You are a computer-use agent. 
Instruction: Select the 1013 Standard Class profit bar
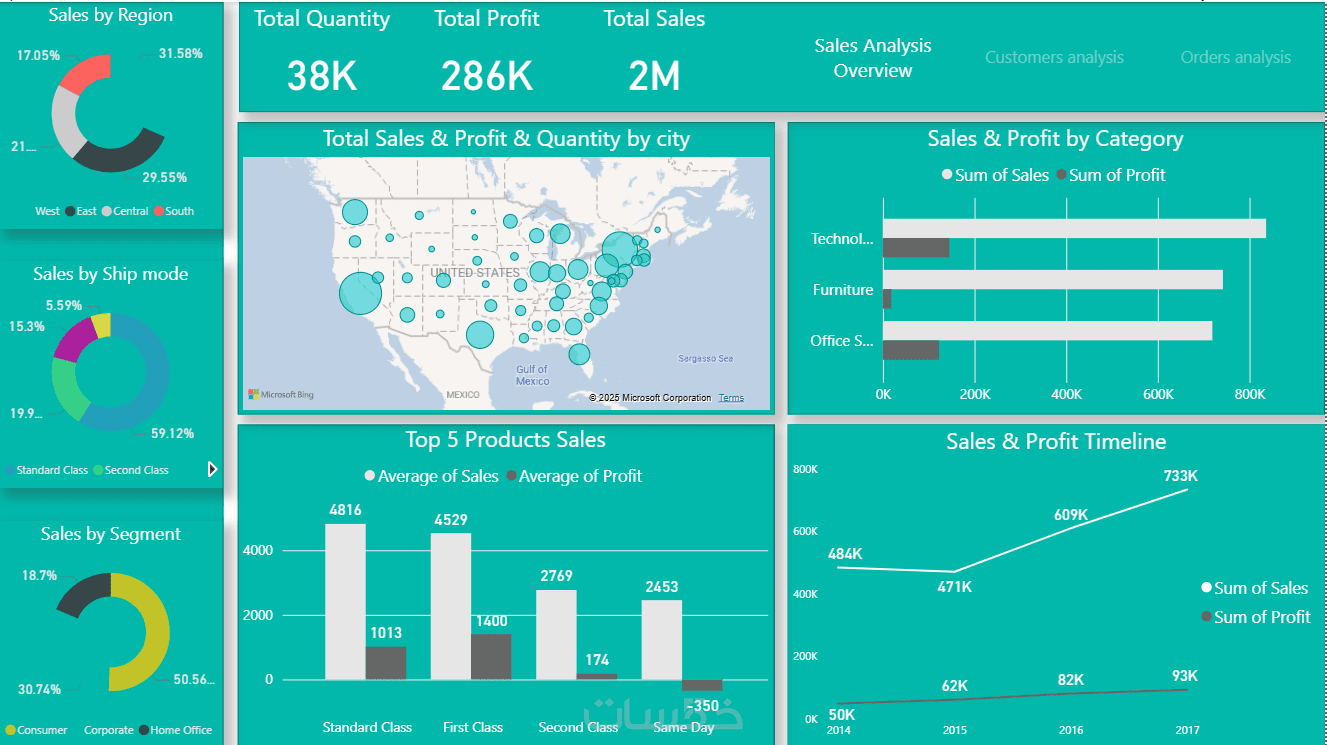pos(386,663)
